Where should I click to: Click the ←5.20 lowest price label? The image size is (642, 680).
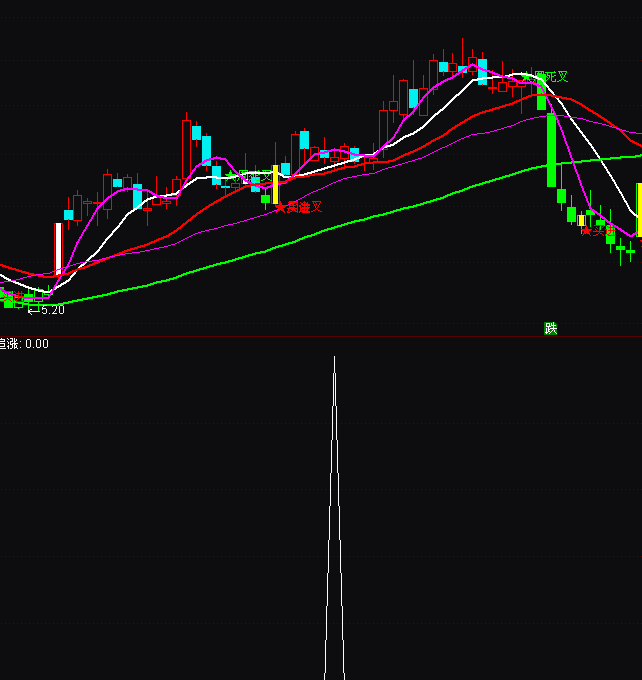46,310
